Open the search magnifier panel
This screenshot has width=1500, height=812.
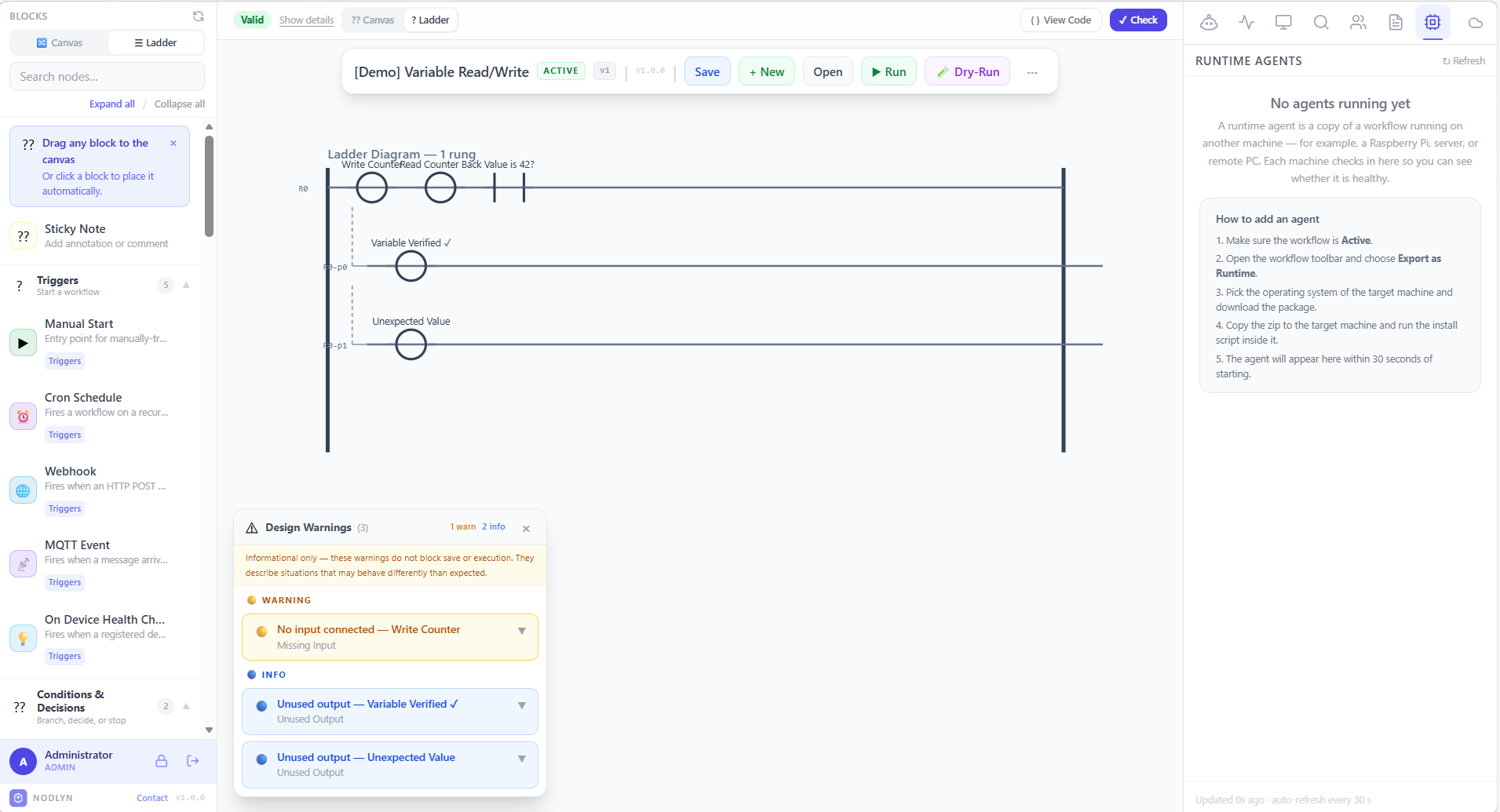pyautogui.click(x=1321, y=22)
